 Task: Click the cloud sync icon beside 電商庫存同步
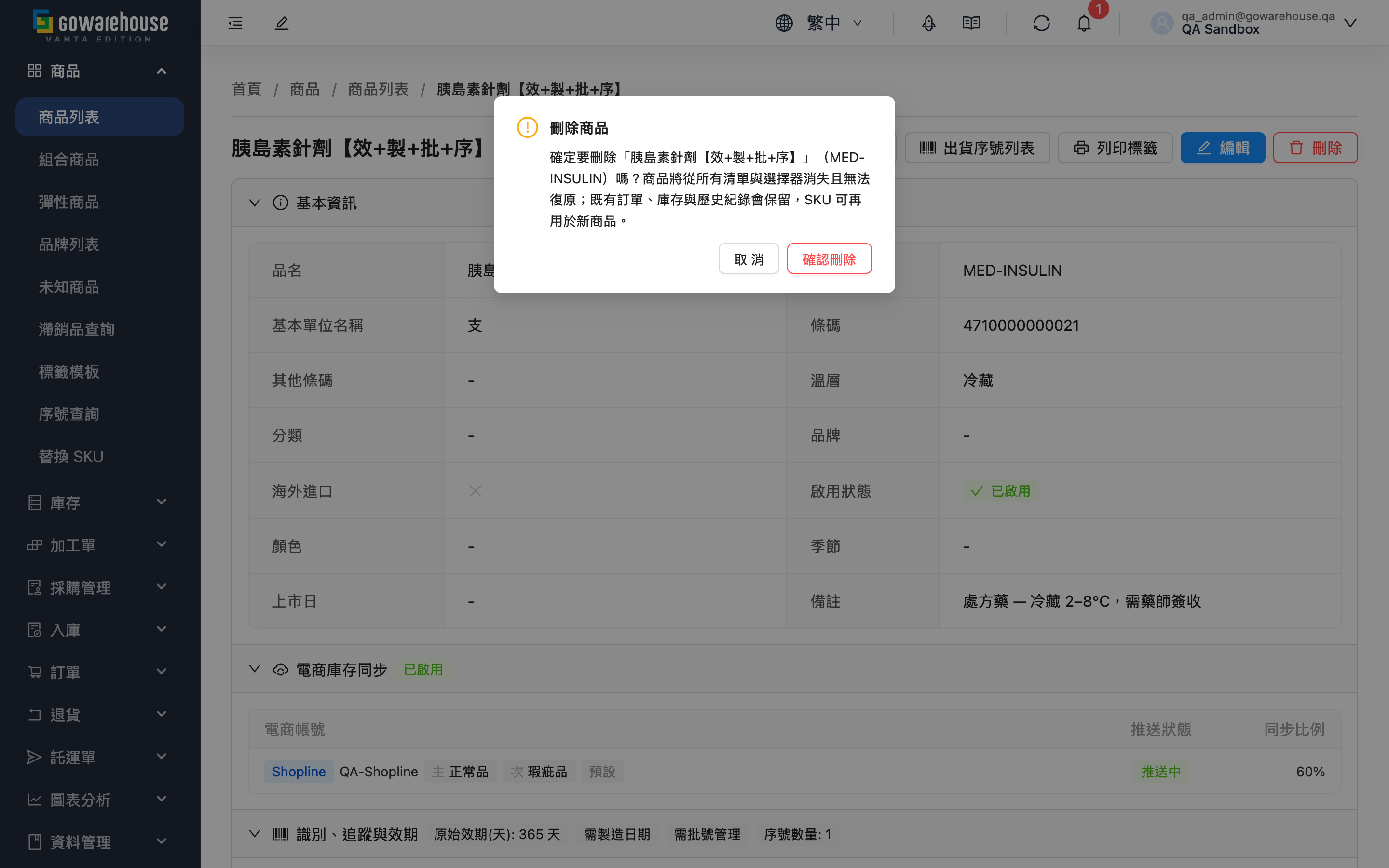[281, 669]
